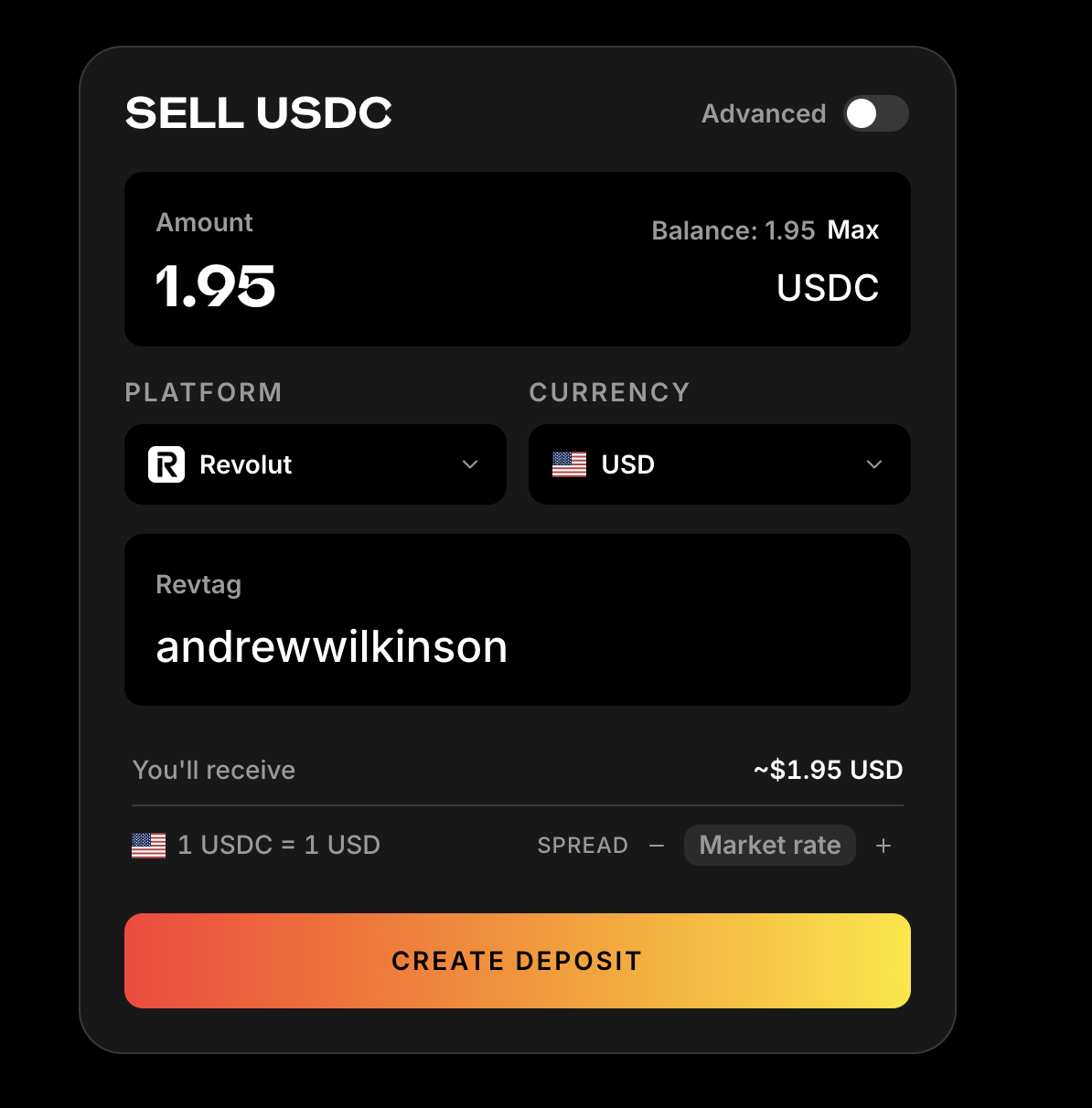Click the Revolut logo icon

(x=166, y=464)
